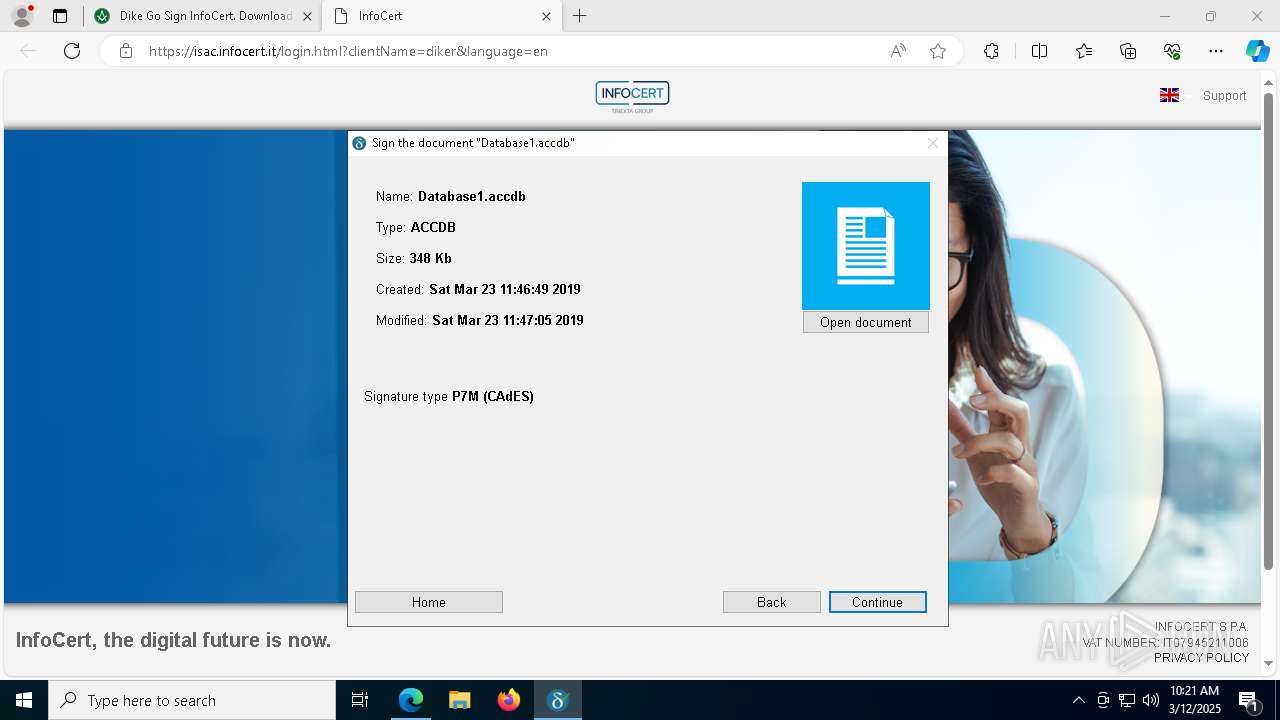Click Dike GoSign taskbar icon

[x=558, y=700]
